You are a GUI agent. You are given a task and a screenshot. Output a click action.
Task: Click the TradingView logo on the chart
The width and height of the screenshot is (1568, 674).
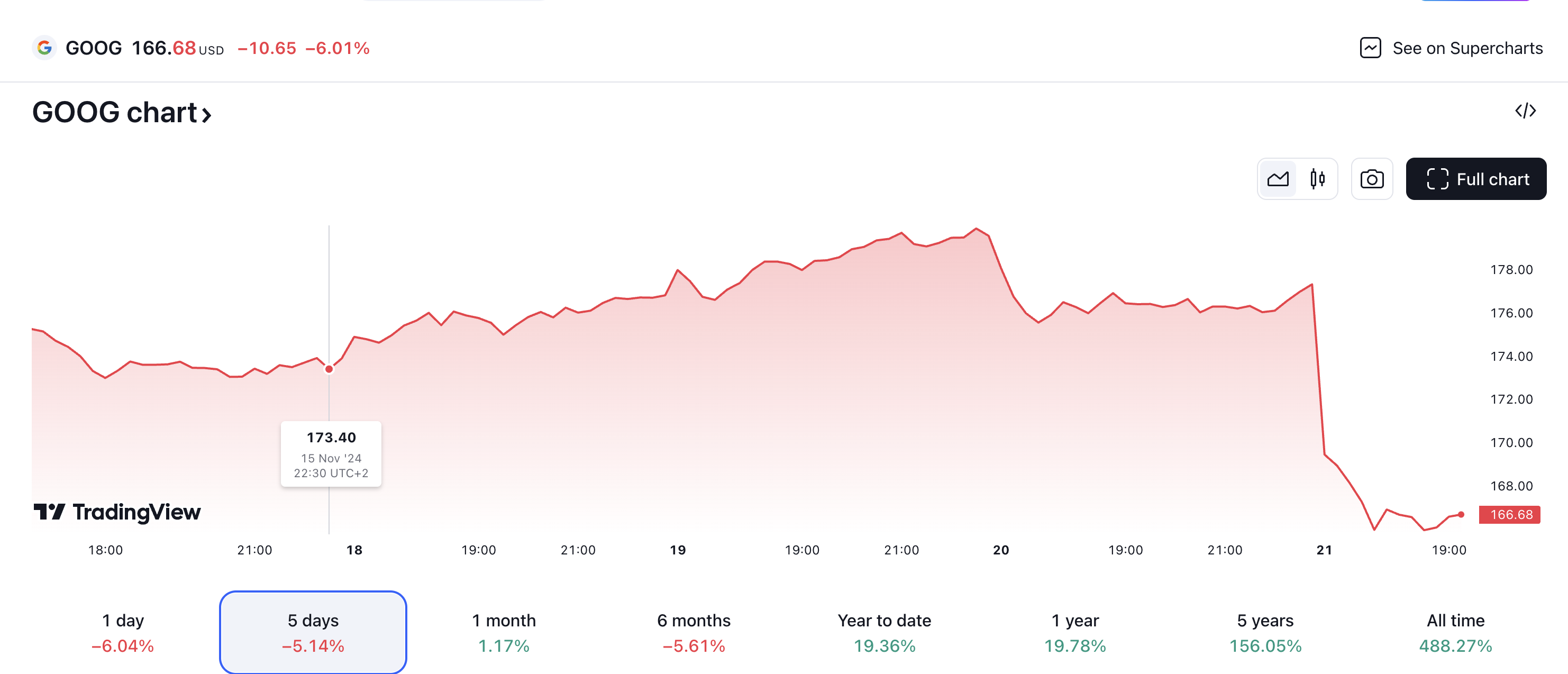tap(117, 512)
